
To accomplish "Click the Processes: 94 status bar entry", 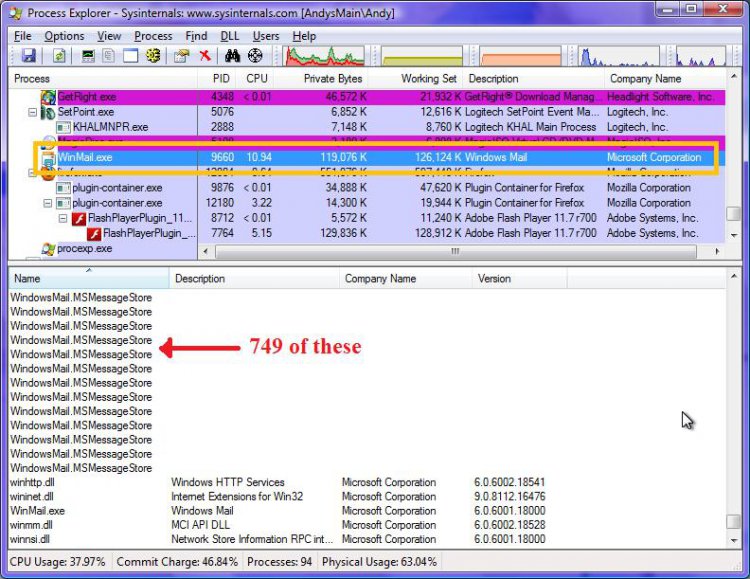I will coord(279,562).
